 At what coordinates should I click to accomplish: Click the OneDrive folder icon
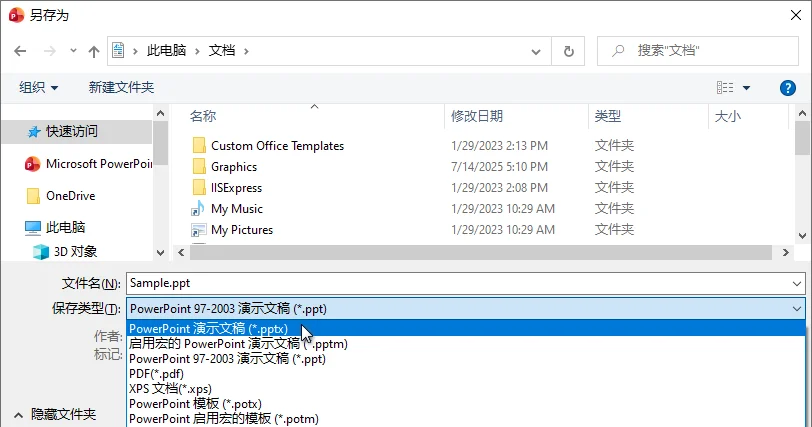(x=33, y=196)
